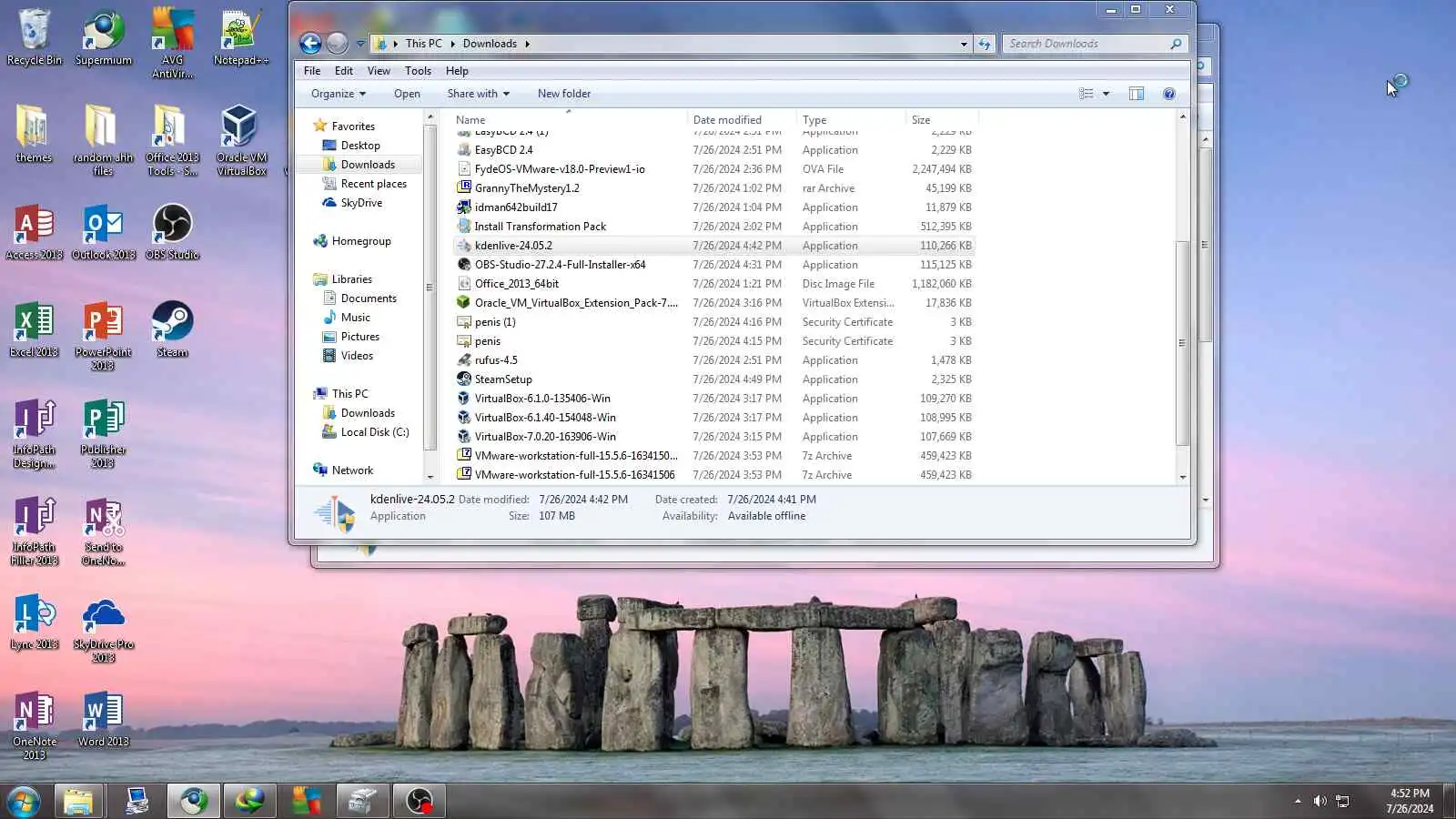This screenshot has height=819, width=1456.
Task: Change the file view layout icon
Action: [1086, 94]
